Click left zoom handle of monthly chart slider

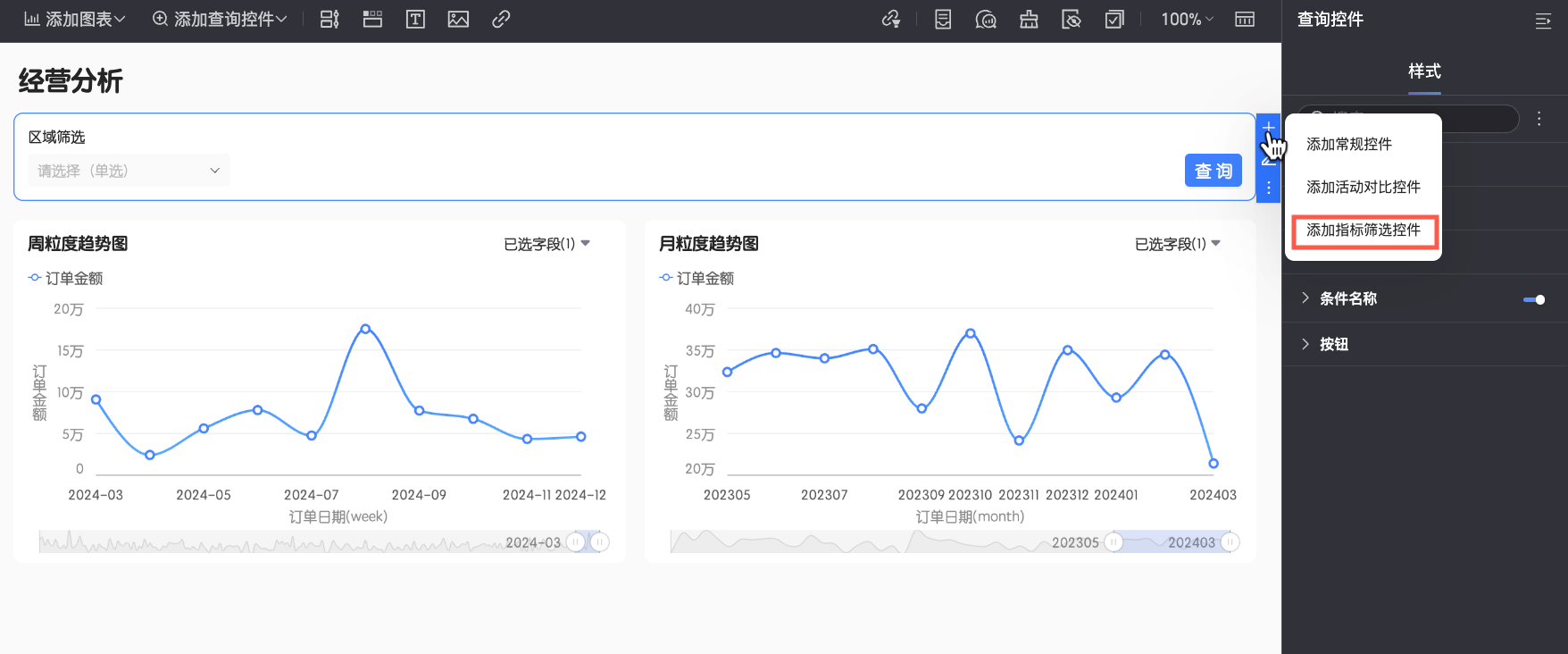click(x=1113, y=541)
